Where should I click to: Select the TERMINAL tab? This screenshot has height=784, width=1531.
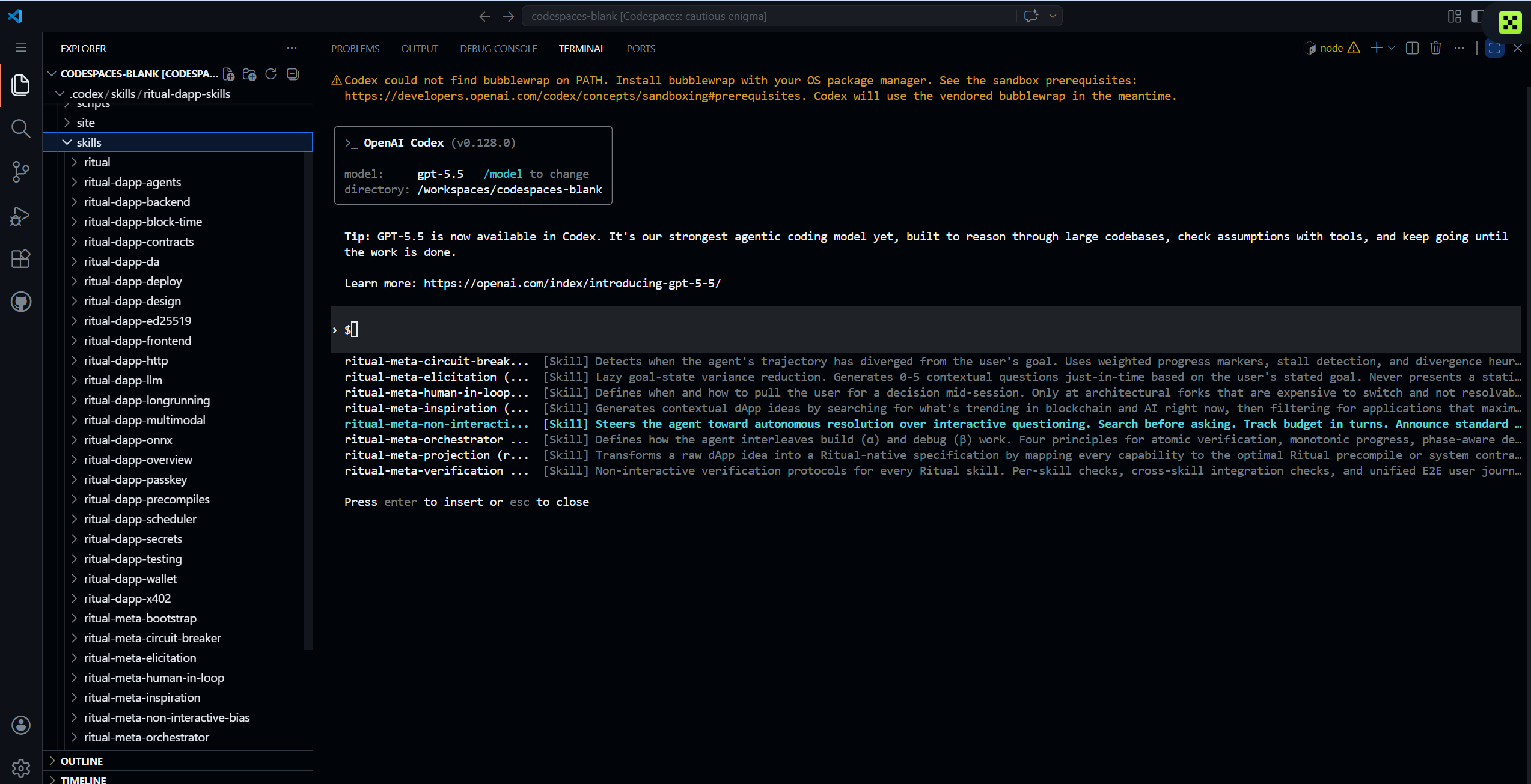tap(582, 49)
